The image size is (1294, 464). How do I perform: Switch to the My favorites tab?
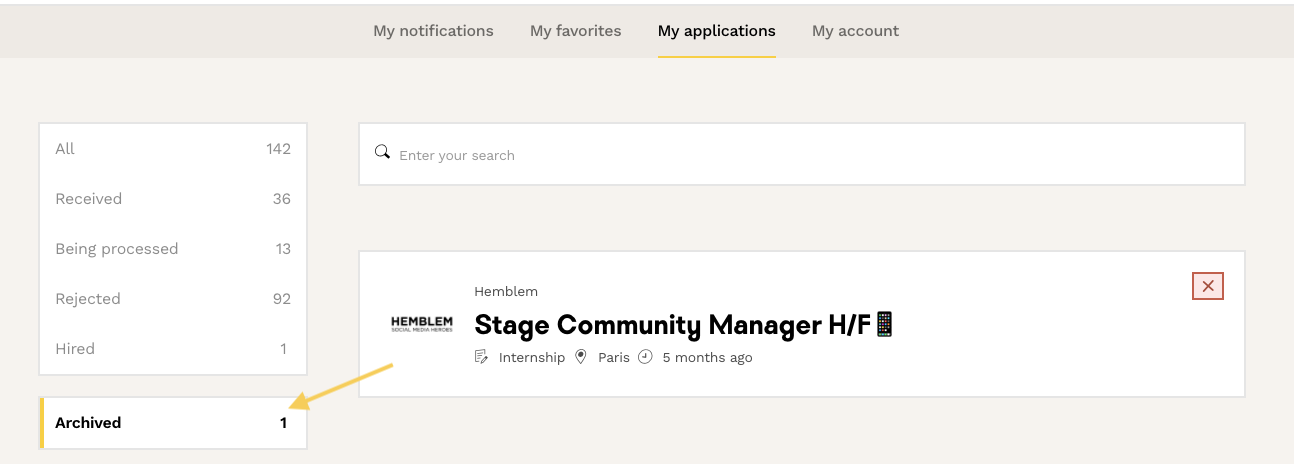tap(575, 31)
